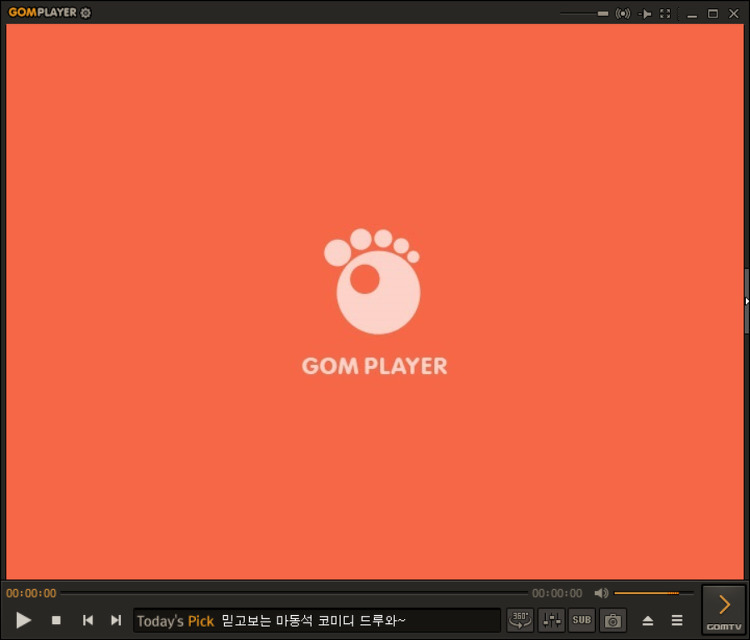Close the GOM Player window
The height and width of the screenshot is (640, 750).
point(734,13)
